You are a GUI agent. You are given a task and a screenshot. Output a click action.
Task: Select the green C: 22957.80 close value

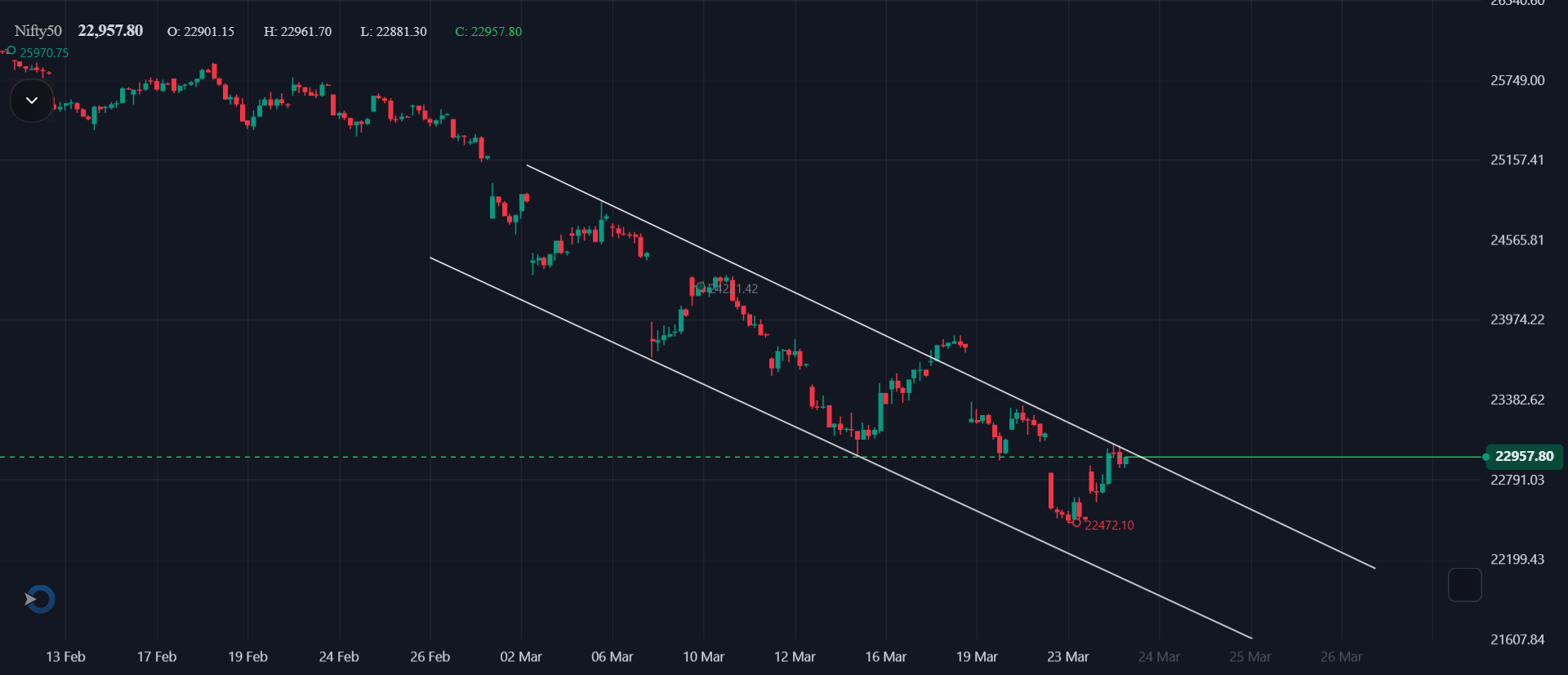point(488,32)
